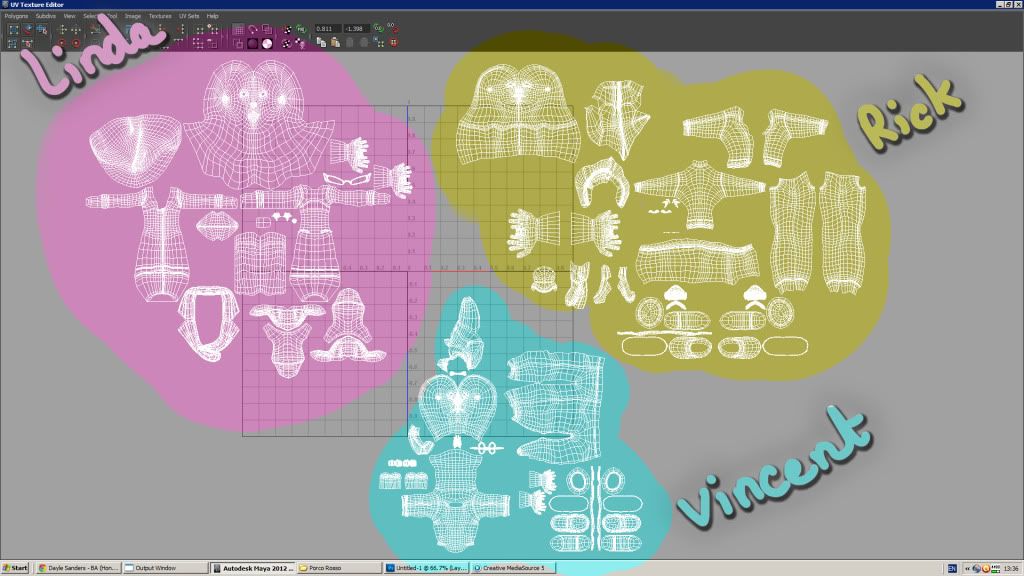Rotate UVs counterclockwise with left red circle icon
Viewport: 1024px width, 576px height.
61,43
